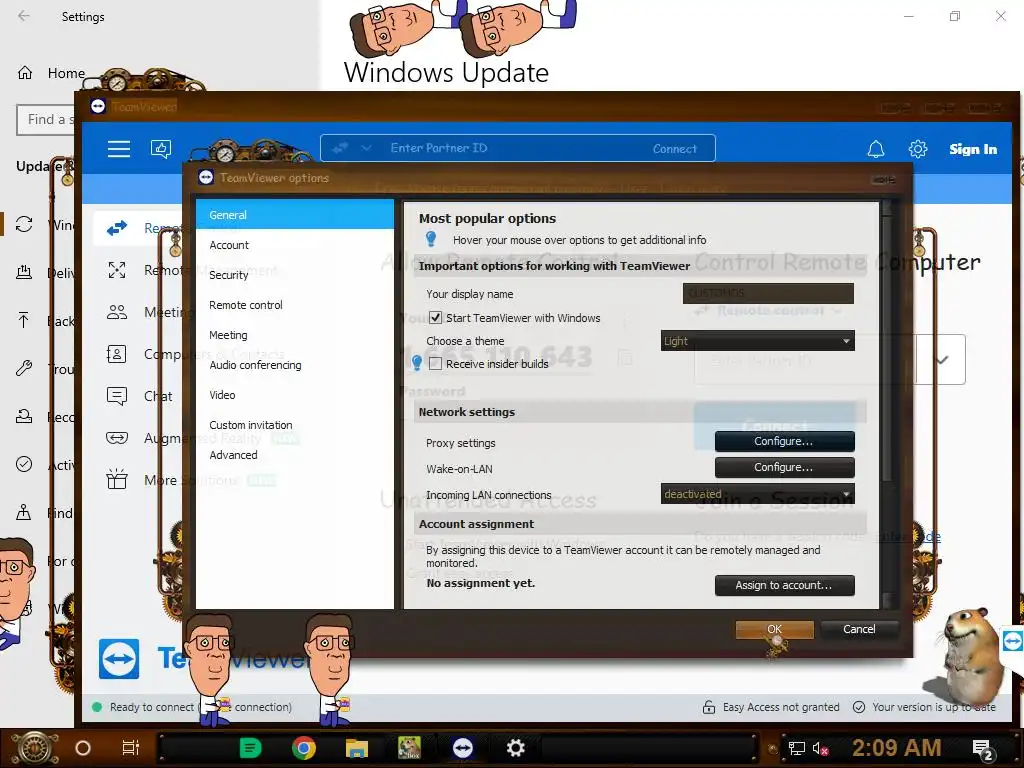Select Backup arrow icon in Settings

pyautogui.click(x=24, y=320)
